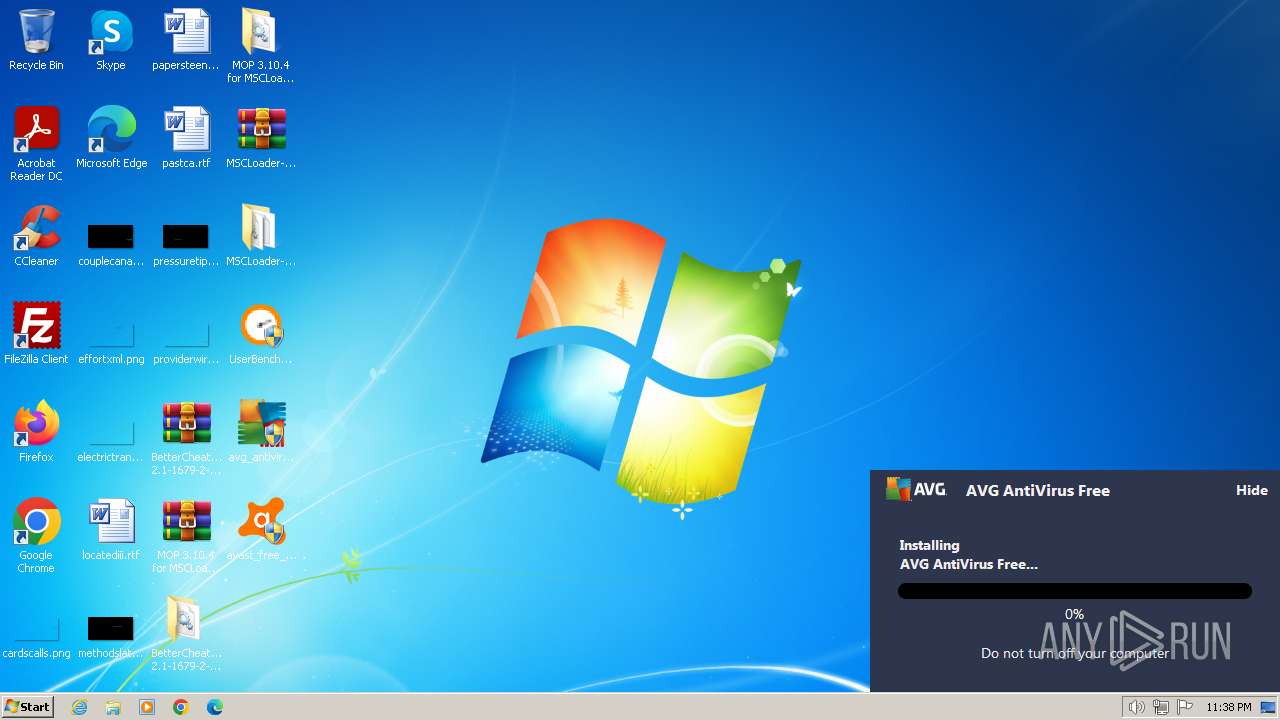Select cardscalls.png file
The image size is (1280, 720).
point(36,637)
